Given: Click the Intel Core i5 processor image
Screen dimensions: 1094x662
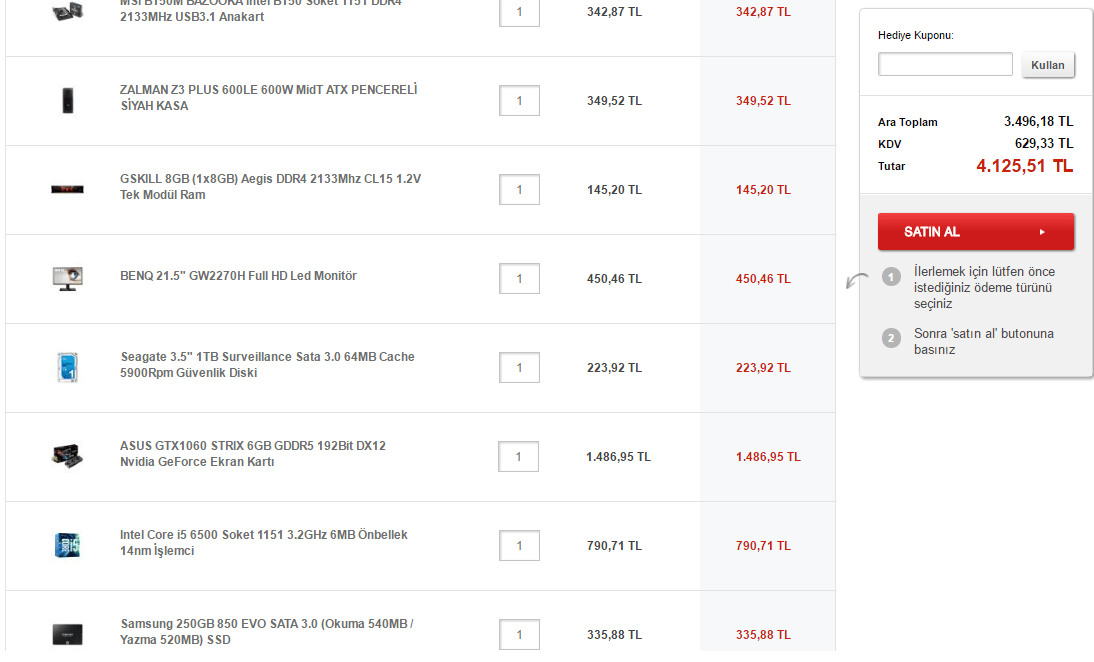Looking at the screenshot, I should point(67,545).
